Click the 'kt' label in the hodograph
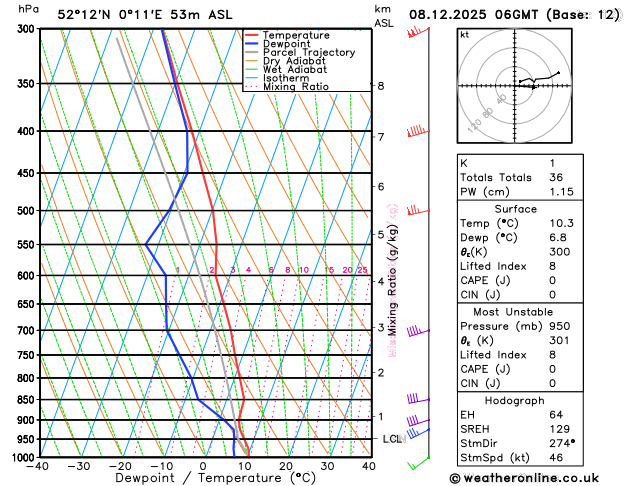Image resolution: width=629 pixels, height=486 pixels. pos(465,35)
